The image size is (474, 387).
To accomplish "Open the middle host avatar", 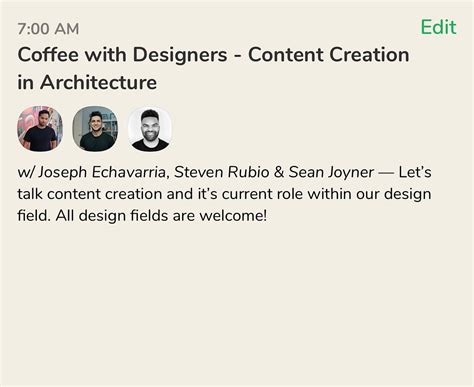I will [x=95, y=129].
